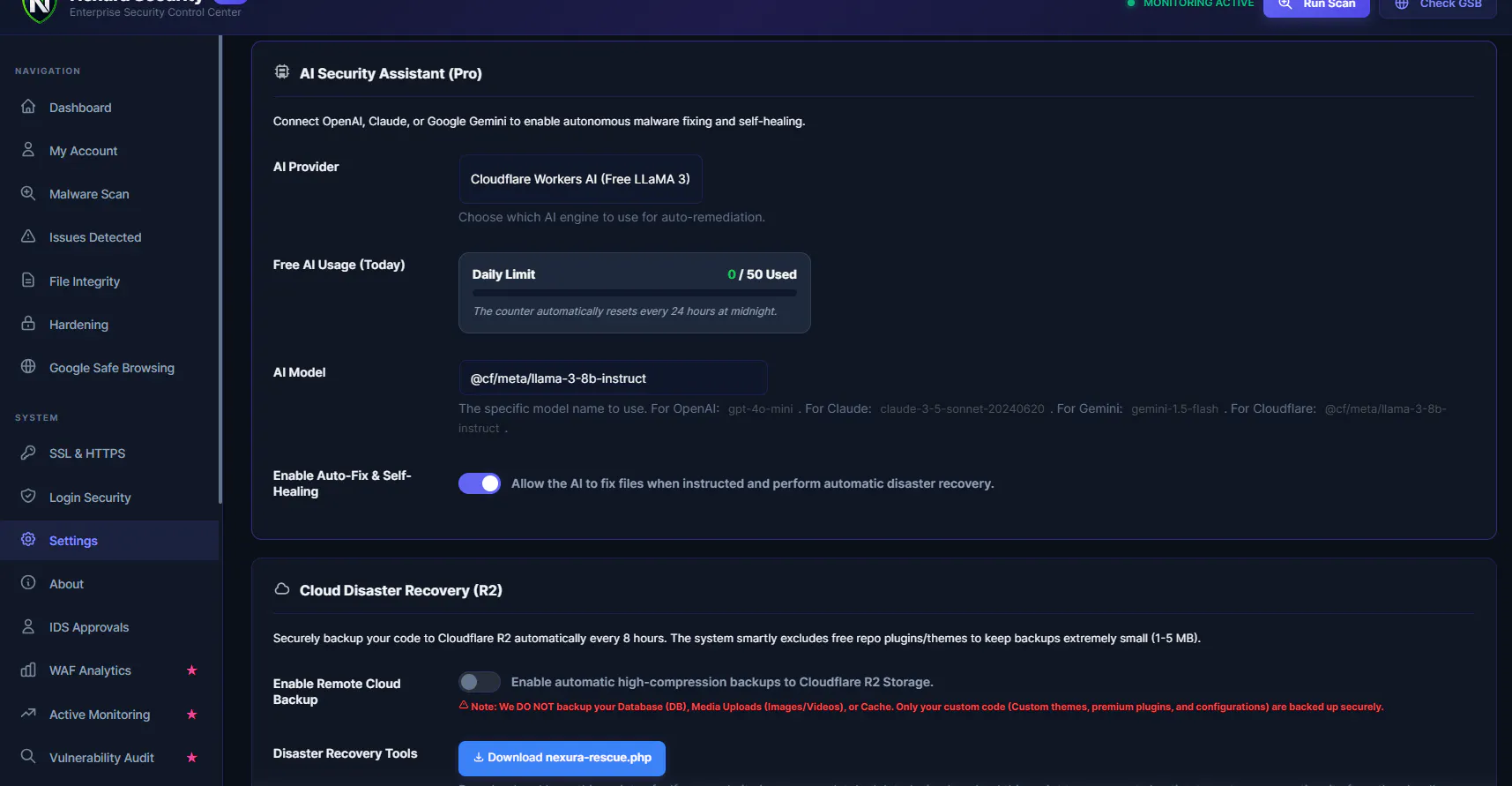Click the 'claude-3-5-sonnet-20240620' example text
Viewport: 1512px width, 786px height.
click(962, 409)
